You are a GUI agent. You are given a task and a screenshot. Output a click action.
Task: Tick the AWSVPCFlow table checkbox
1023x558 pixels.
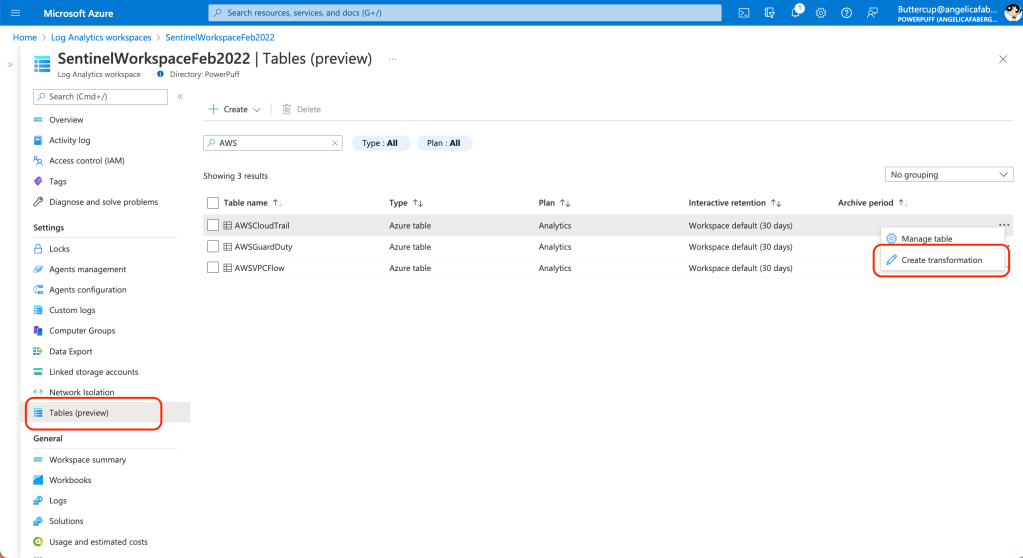click(213, 268)
